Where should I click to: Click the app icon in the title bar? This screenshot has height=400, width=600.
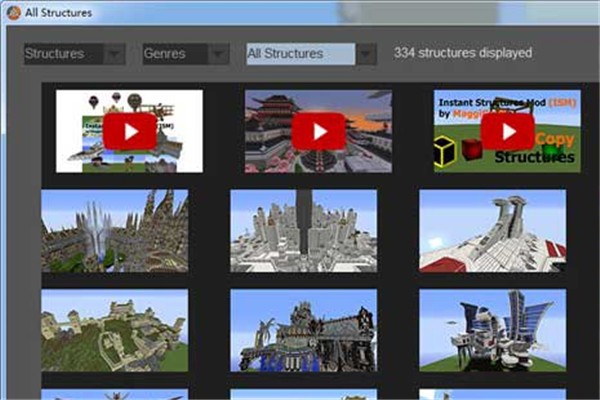(x=14, y=12)
